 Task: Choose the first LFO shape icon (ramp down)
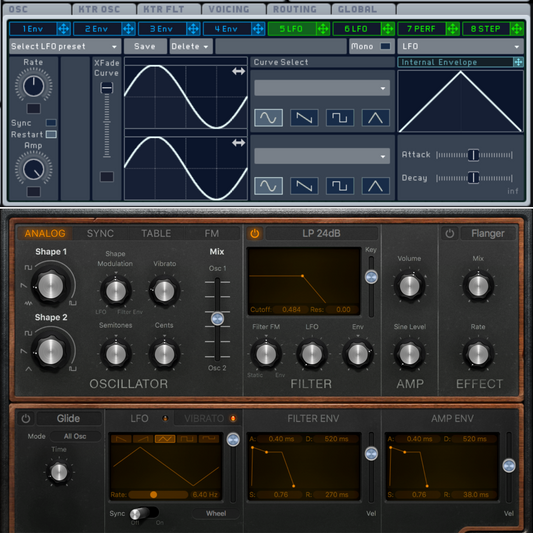121,439
